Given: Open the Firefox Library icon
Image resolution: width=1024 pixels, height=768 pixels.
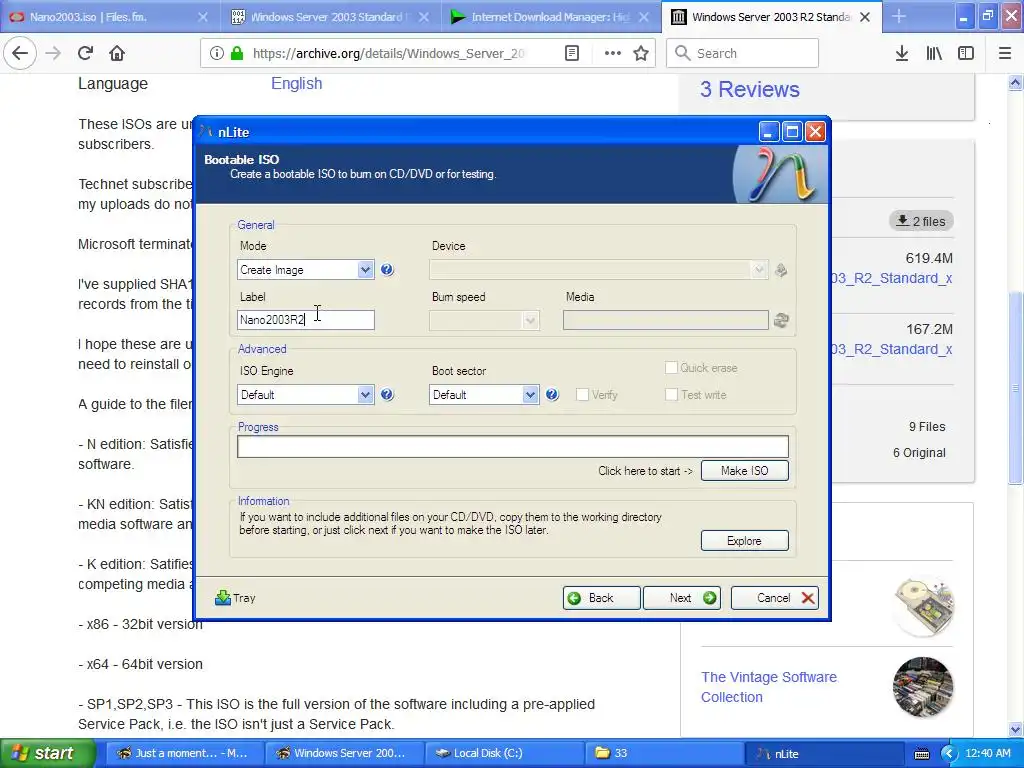Looking at the screenshot, I should tap(934, 53).
